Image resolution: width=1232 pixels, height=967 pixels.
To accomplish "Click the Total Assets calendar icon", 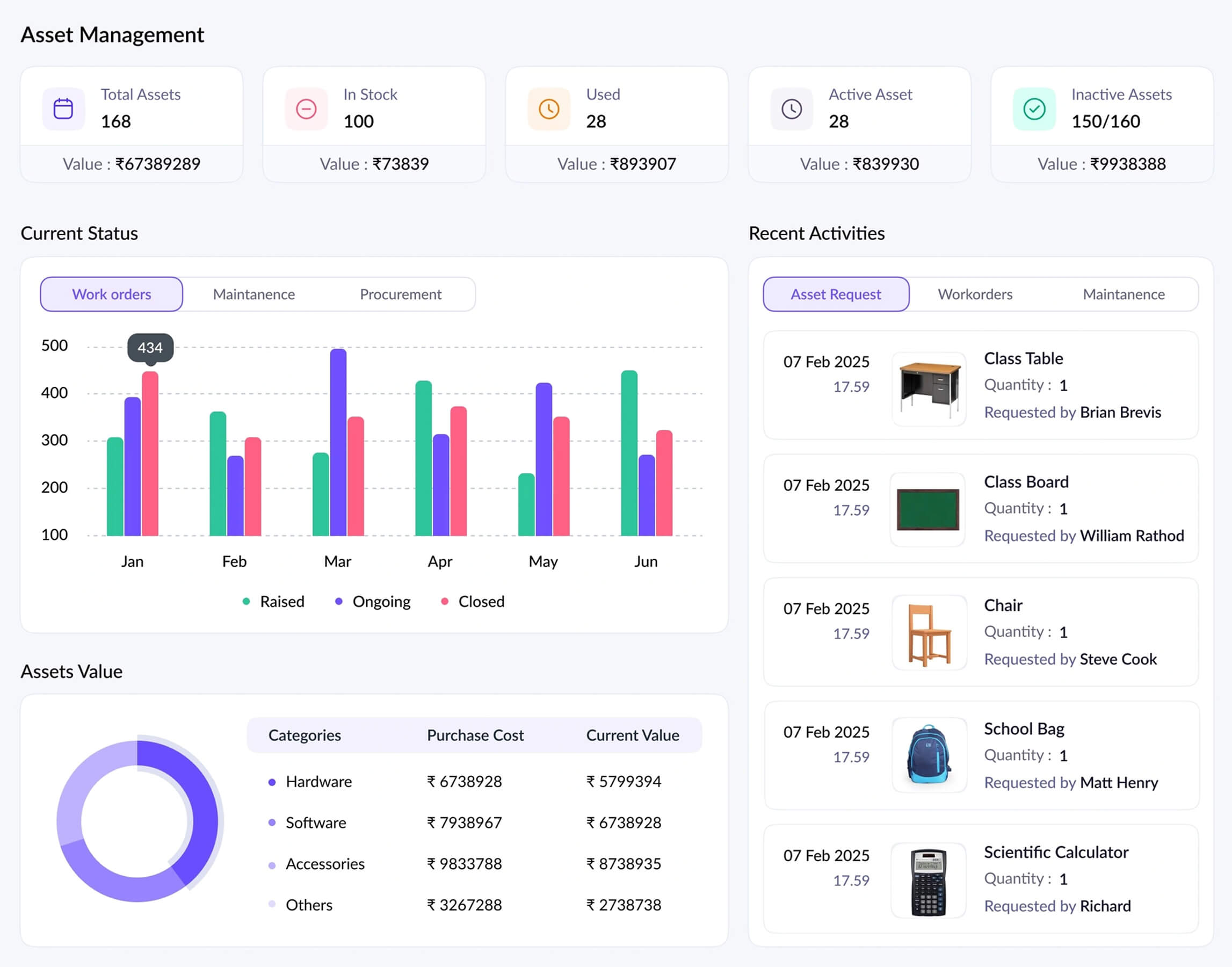I will [x=63, y=109].
